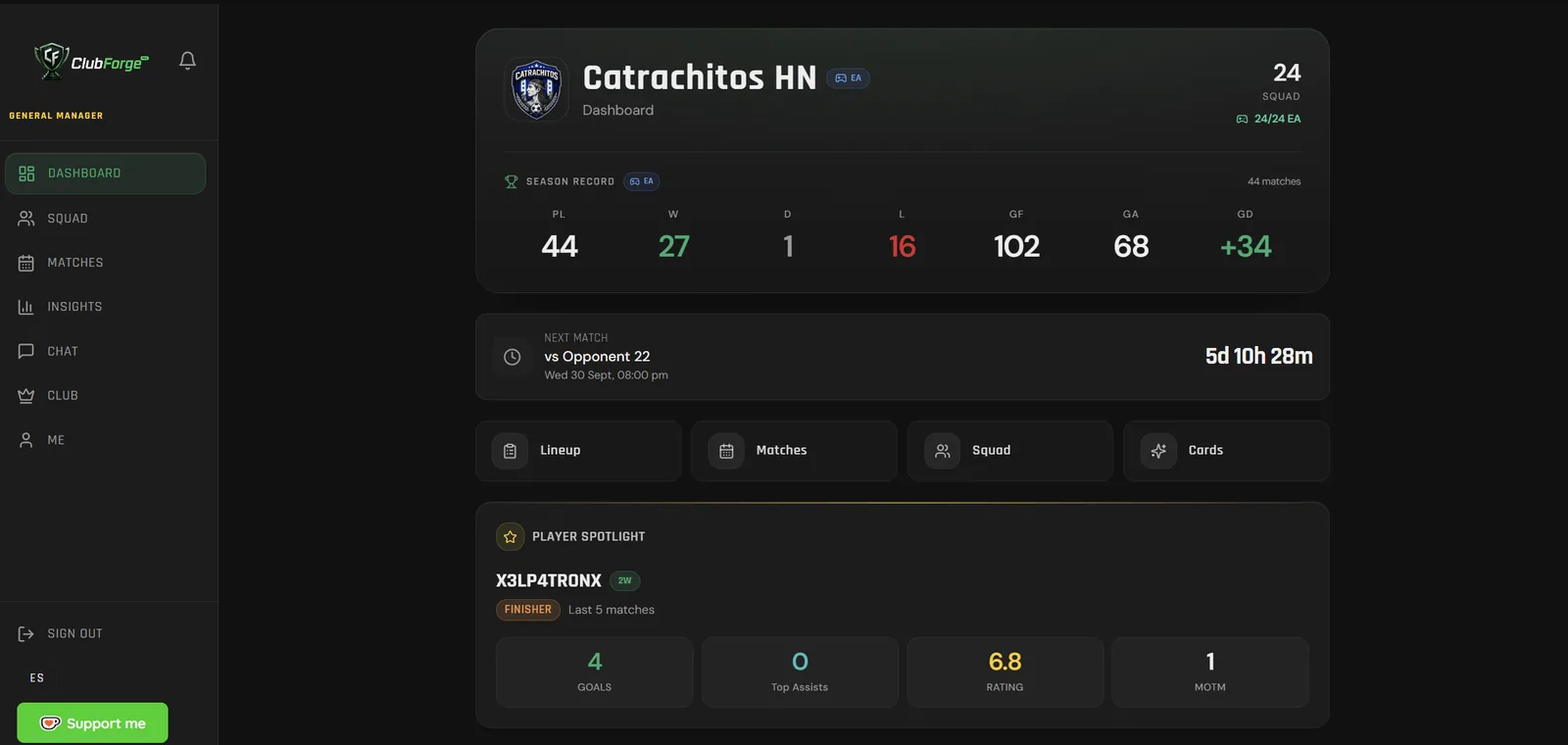The width and height of the screenshot is (1568, 745).
Task: Click the 44 matches label
Action: pos(1274,181)
